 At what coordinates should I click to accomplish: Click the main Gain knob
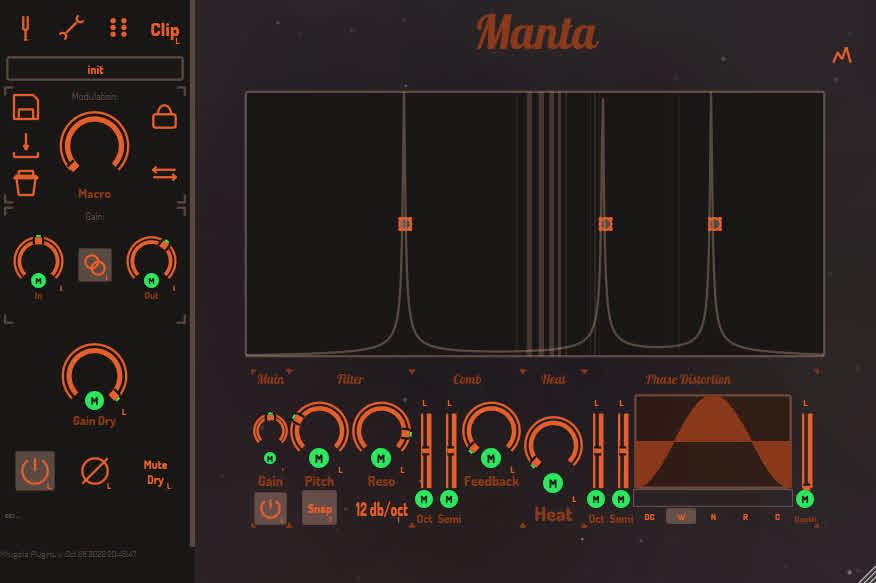point(270,430)
